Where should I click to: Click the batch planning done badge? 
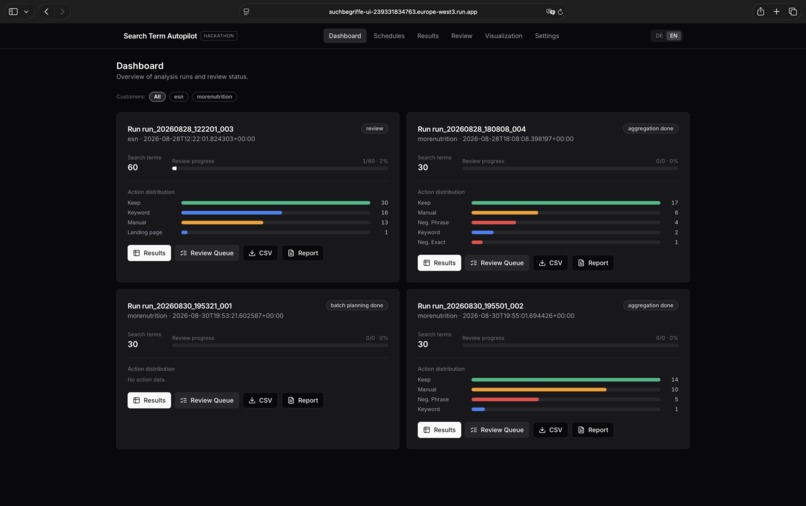pos(357,305)
